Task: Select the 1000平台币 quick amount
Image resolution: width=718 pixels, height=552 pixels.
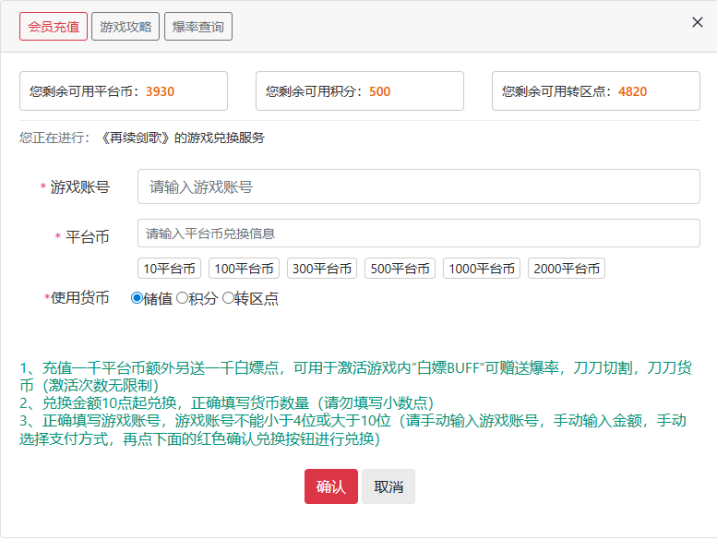Action: click(x=482, y=269)
